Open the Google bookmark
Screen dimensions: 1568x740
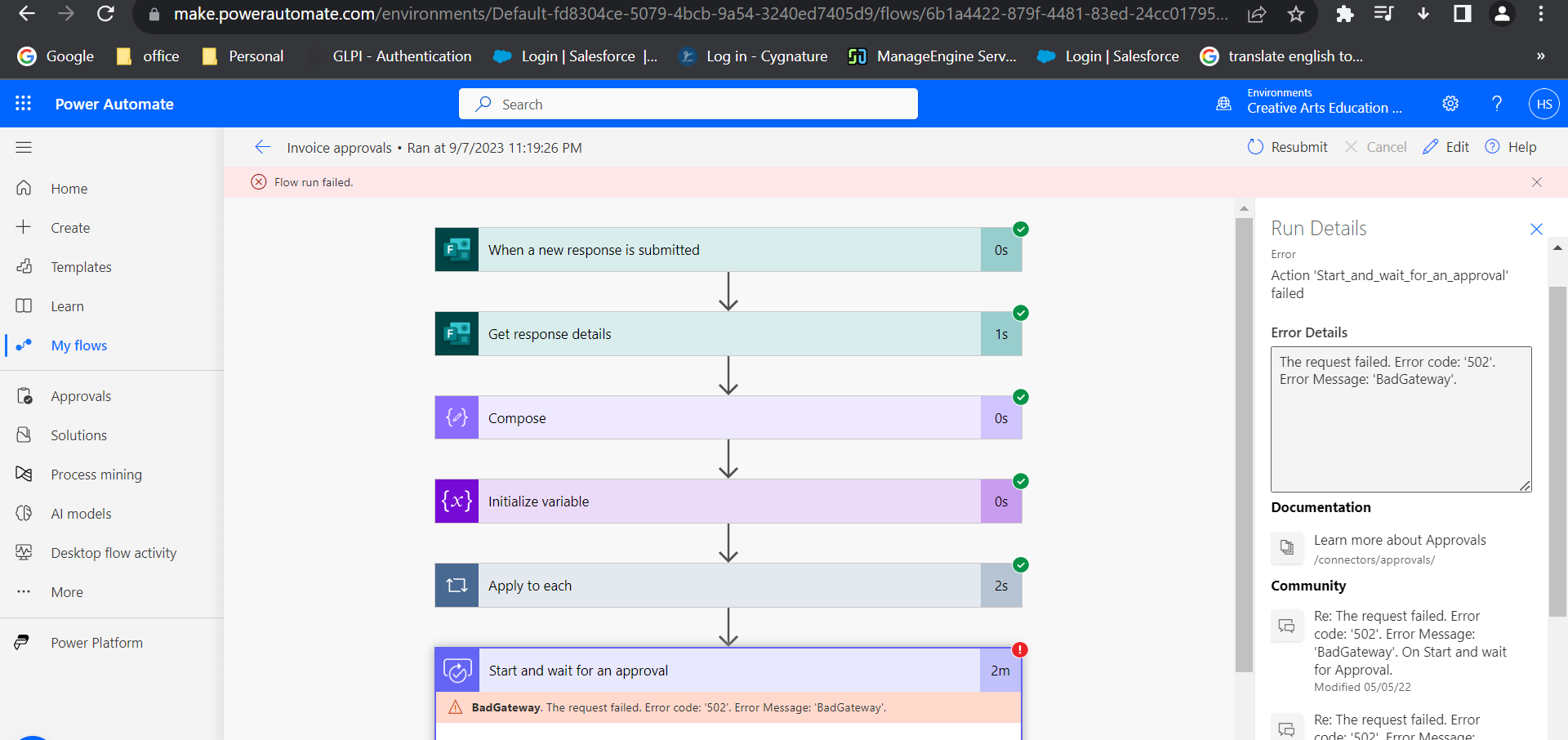[56, 56]
